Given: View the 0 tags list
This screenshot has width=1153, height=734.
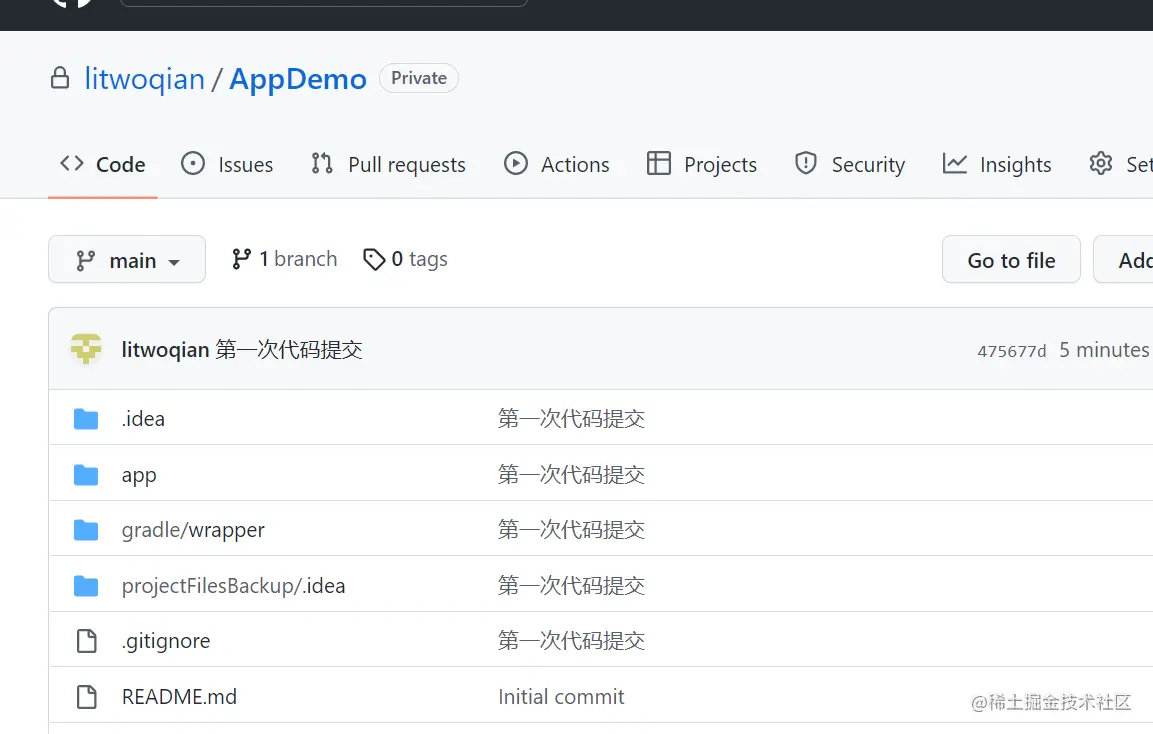Looking at the screenshot, I should pos(406,259).
